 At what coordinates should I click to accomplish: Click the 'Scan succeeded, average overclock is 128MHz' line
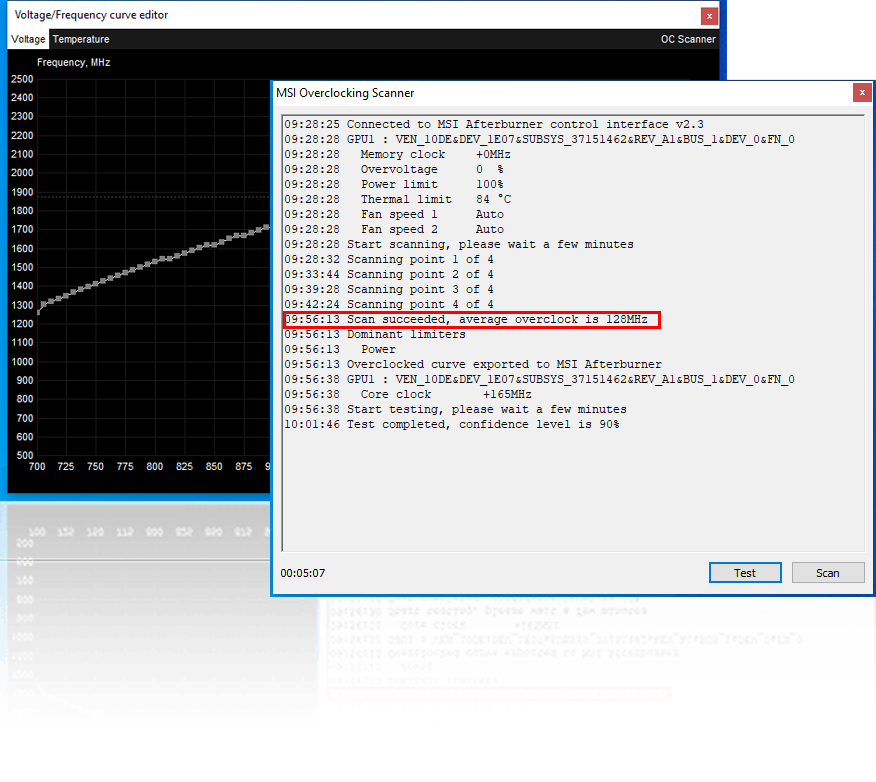point(466,320)
